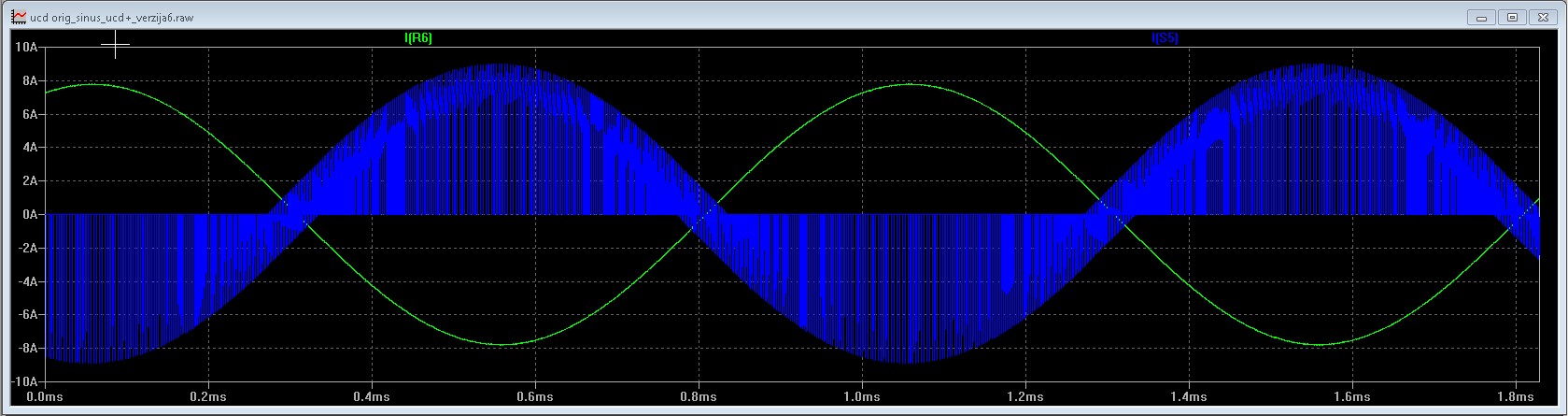The height and width of the screenshot is (416, 1568).
Task: Click the 1.4ms time axis label
Action: point(1189,396)
